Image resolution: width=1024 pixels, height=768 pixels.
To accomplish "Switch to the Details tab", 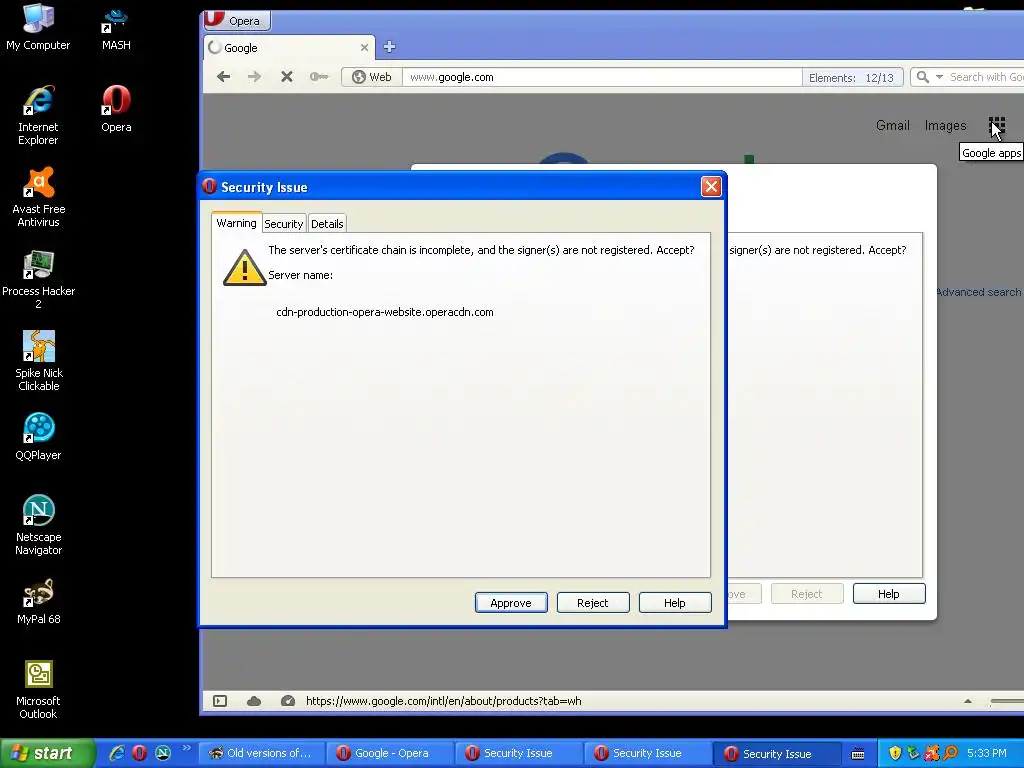I will (327, 224).
